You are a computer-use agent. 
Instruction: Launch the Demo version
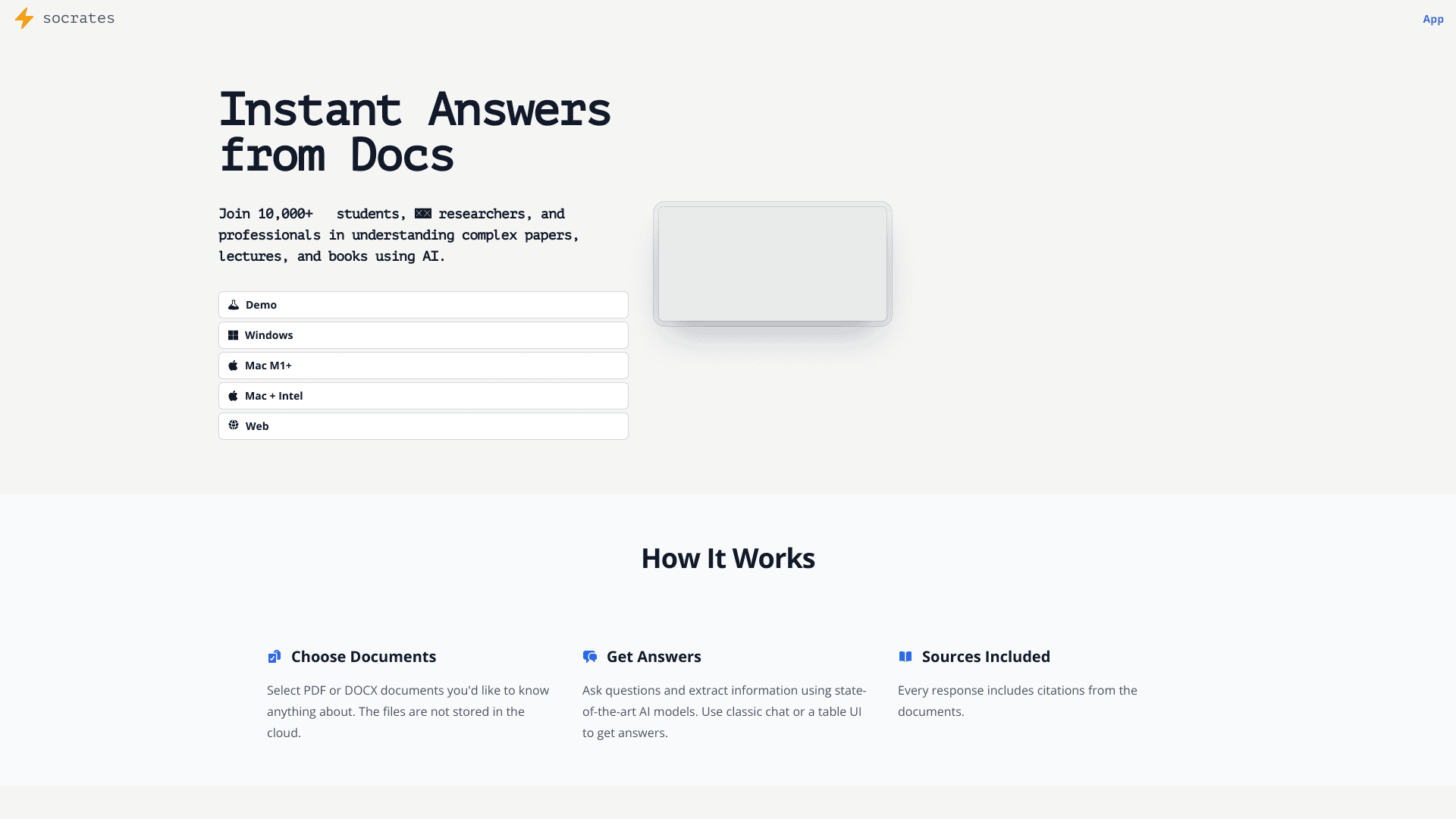tap(422, 304)
